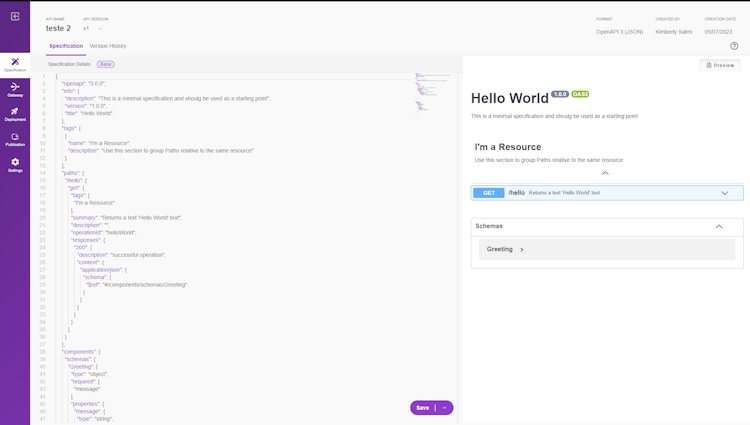Click the Preview button
Image resolution: width=750 pixels, height=425 pixels.
pos(720,65)
